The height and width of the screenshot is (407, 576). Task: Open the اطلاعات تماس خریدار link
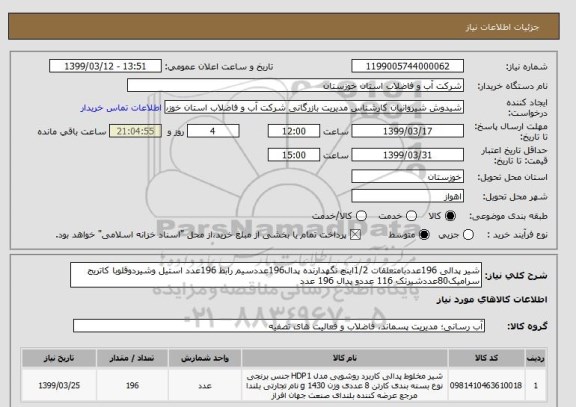click(121, 108)
